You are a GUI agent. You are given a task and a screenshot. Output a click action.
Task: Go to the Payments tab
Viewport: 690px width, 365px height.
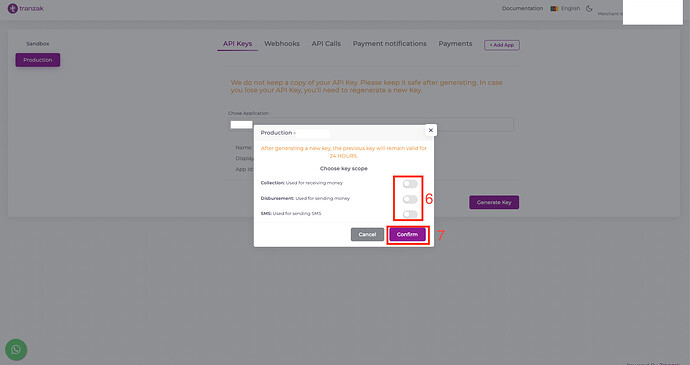coord(455,44)
